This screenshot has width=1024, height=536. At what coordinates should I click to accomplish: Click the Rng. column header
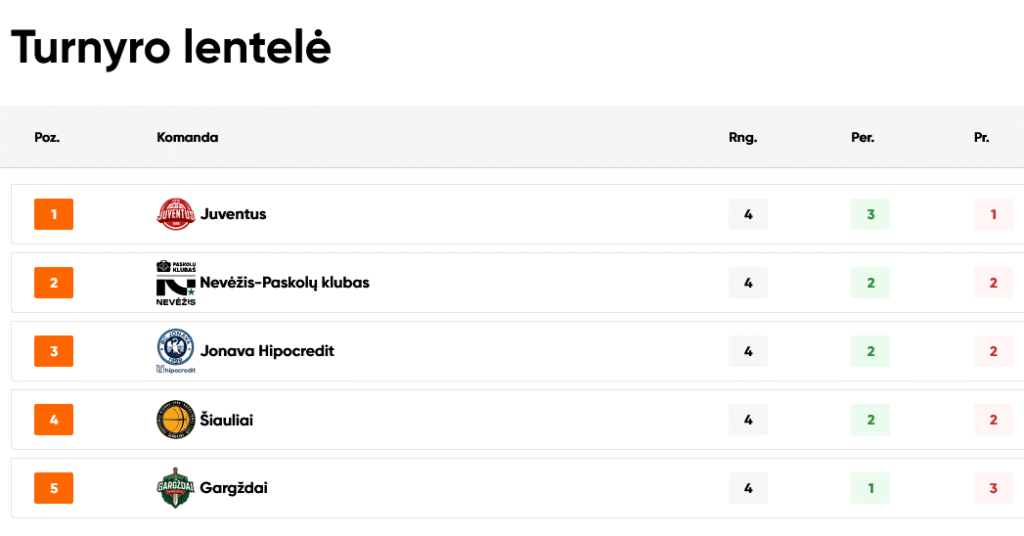pos(743,137)
